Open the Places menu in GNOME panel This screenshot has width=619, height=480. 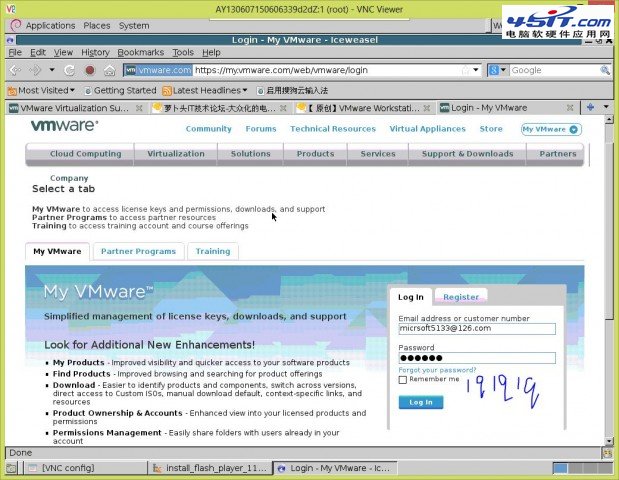point(97,26)
